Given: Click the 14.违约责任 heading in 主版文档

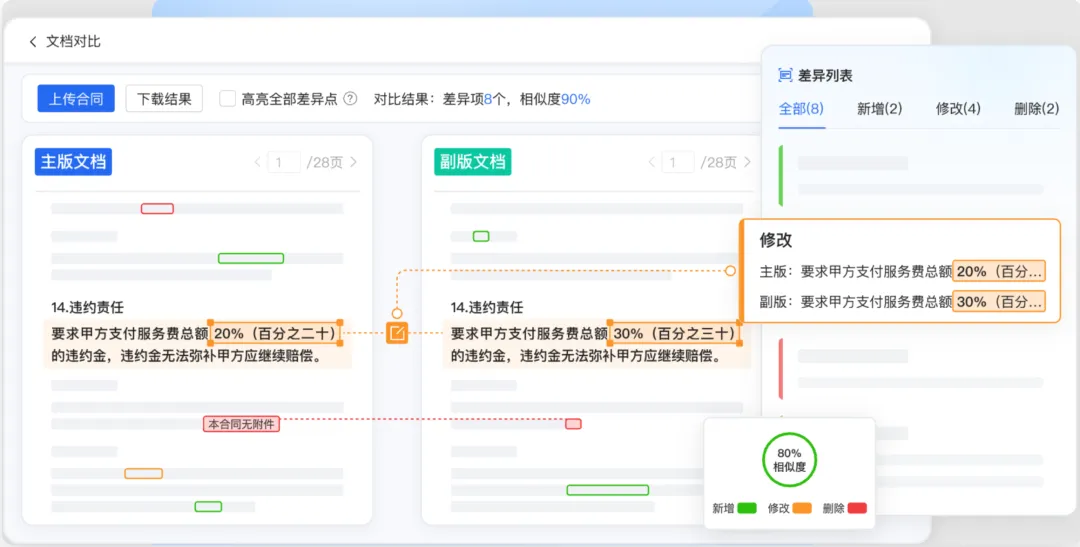Looking at the screenshot, I should [87, 307].
